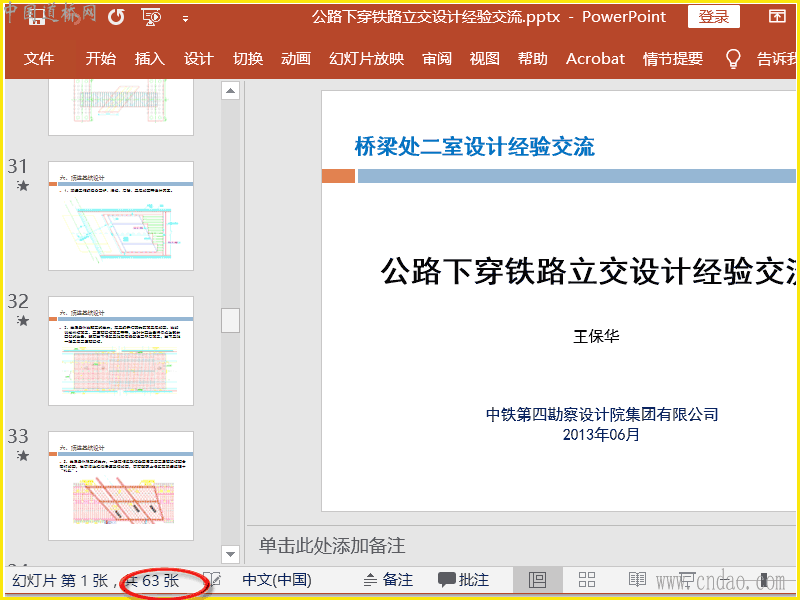Screen dimensions: 800x600
Task: Click slide counter 幻灯片 第 1 张 in status bar
Action: 60,581
